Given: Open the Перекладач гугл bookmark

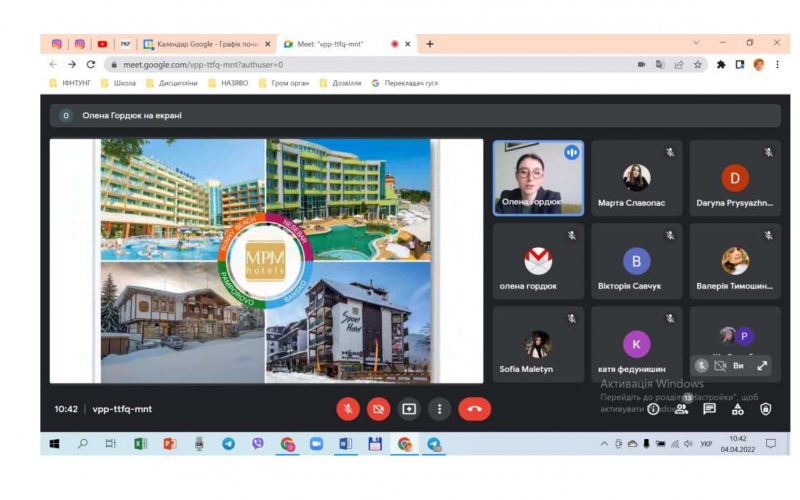Looking at the screenshot, I should [x=405, y=83].
